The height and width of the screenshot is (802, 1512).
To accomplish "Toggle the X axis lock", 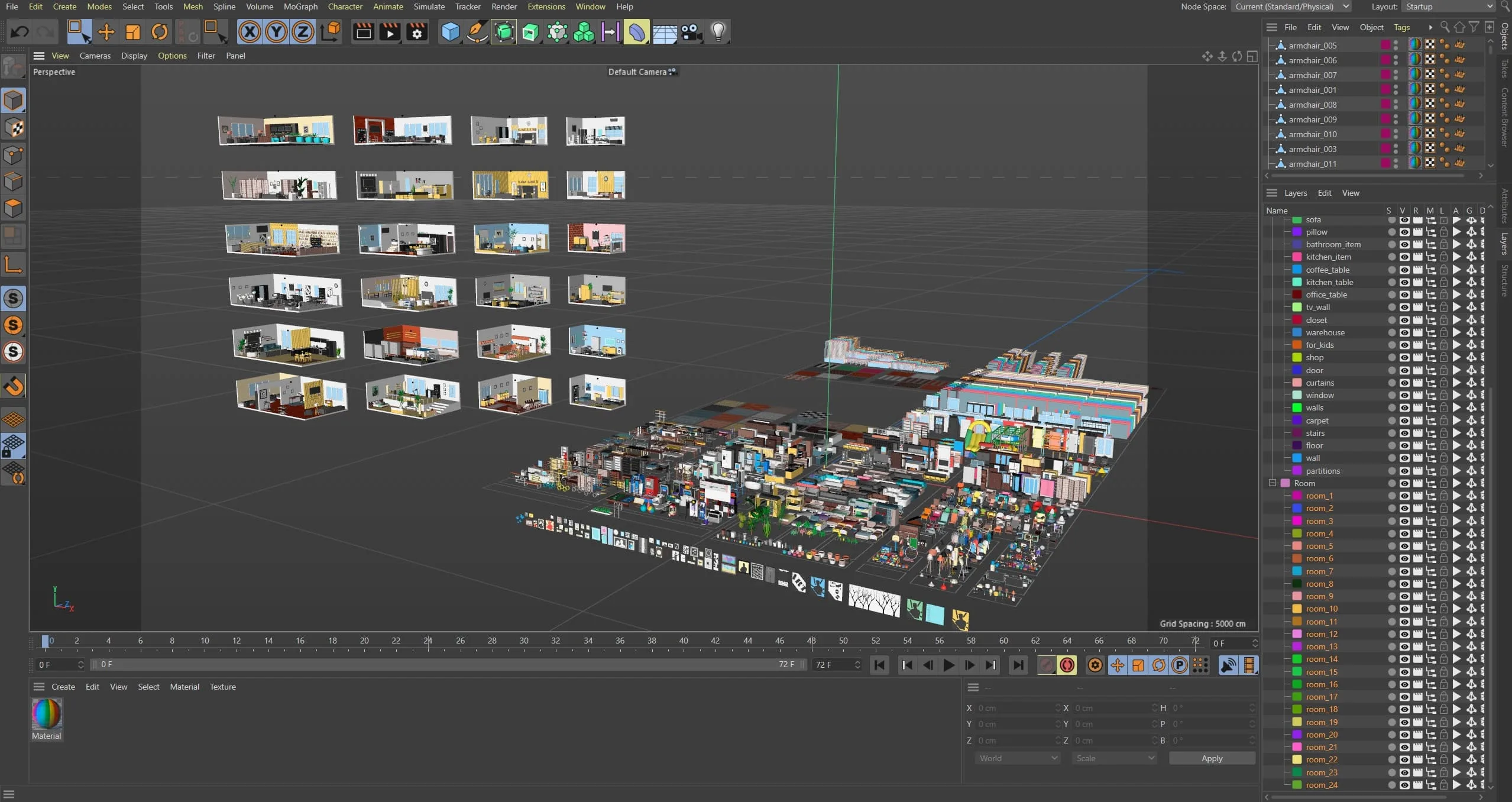I will tap(250, 32).
